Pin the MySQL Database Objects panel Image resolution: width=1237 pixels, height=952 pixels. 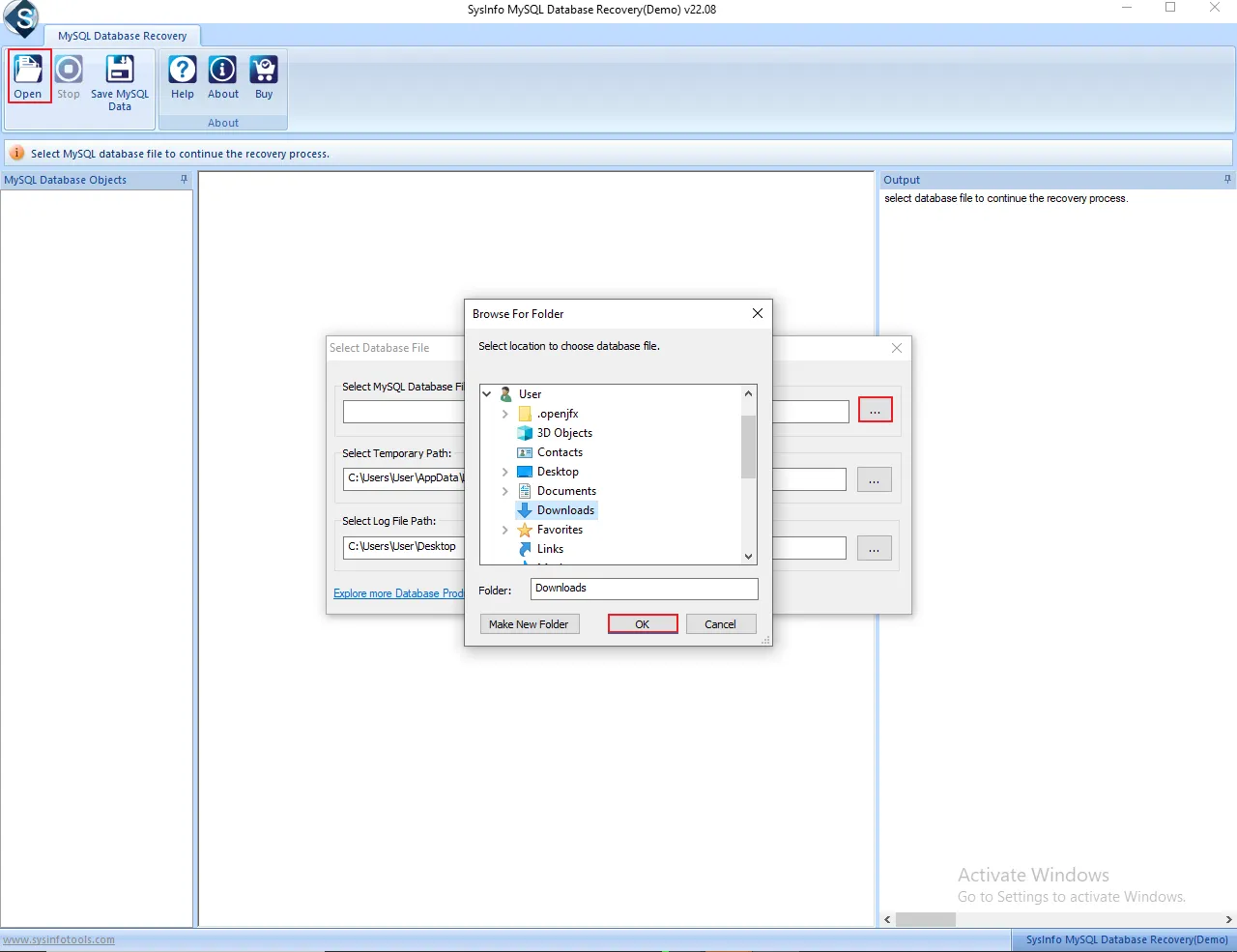pos(185,180)
